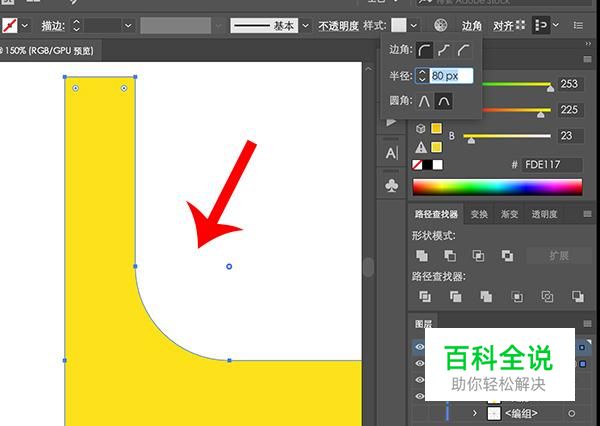This screenshot has width=600, height=426.
Task: Click the B channel color slider
Action: click(507, 136)
